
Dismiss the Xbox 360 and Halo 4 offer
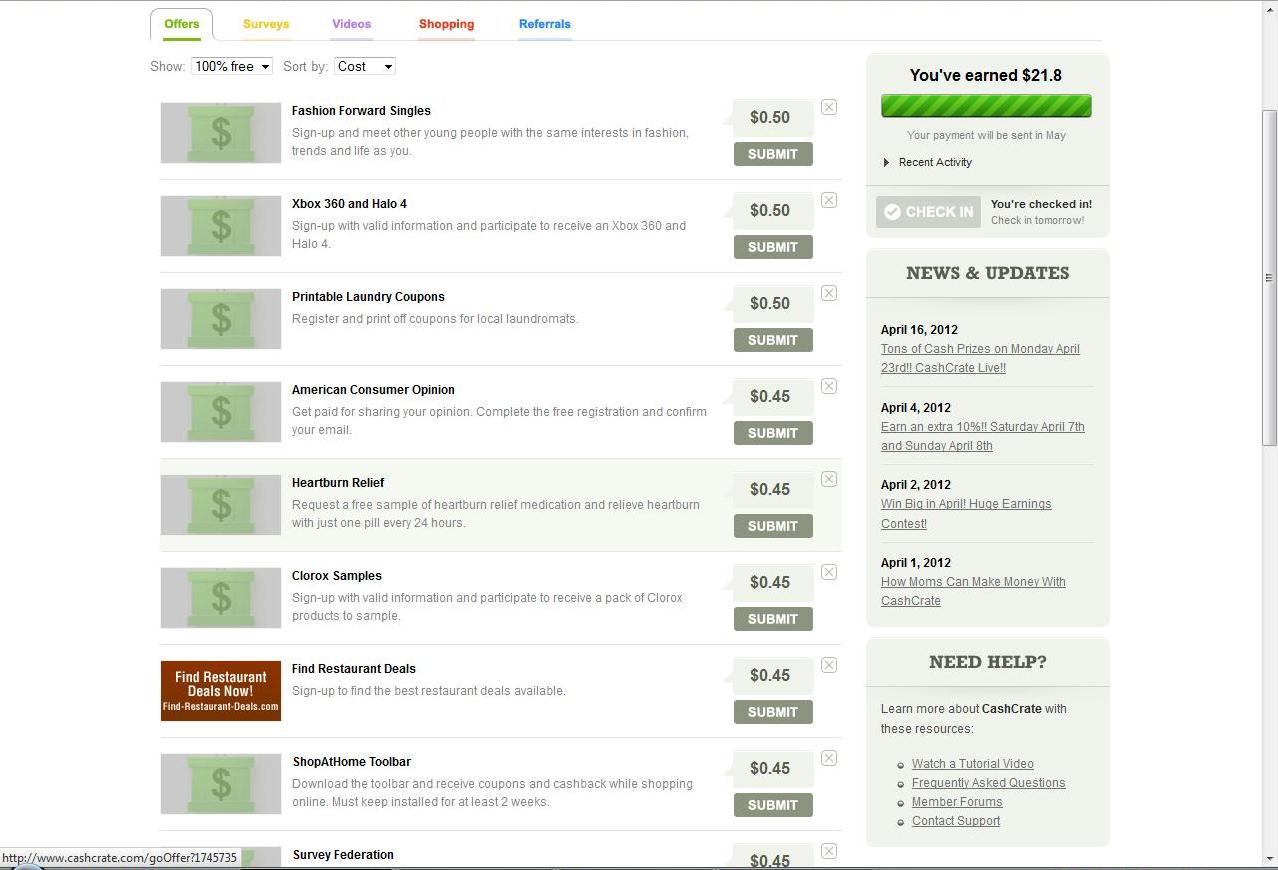point(828,200)
